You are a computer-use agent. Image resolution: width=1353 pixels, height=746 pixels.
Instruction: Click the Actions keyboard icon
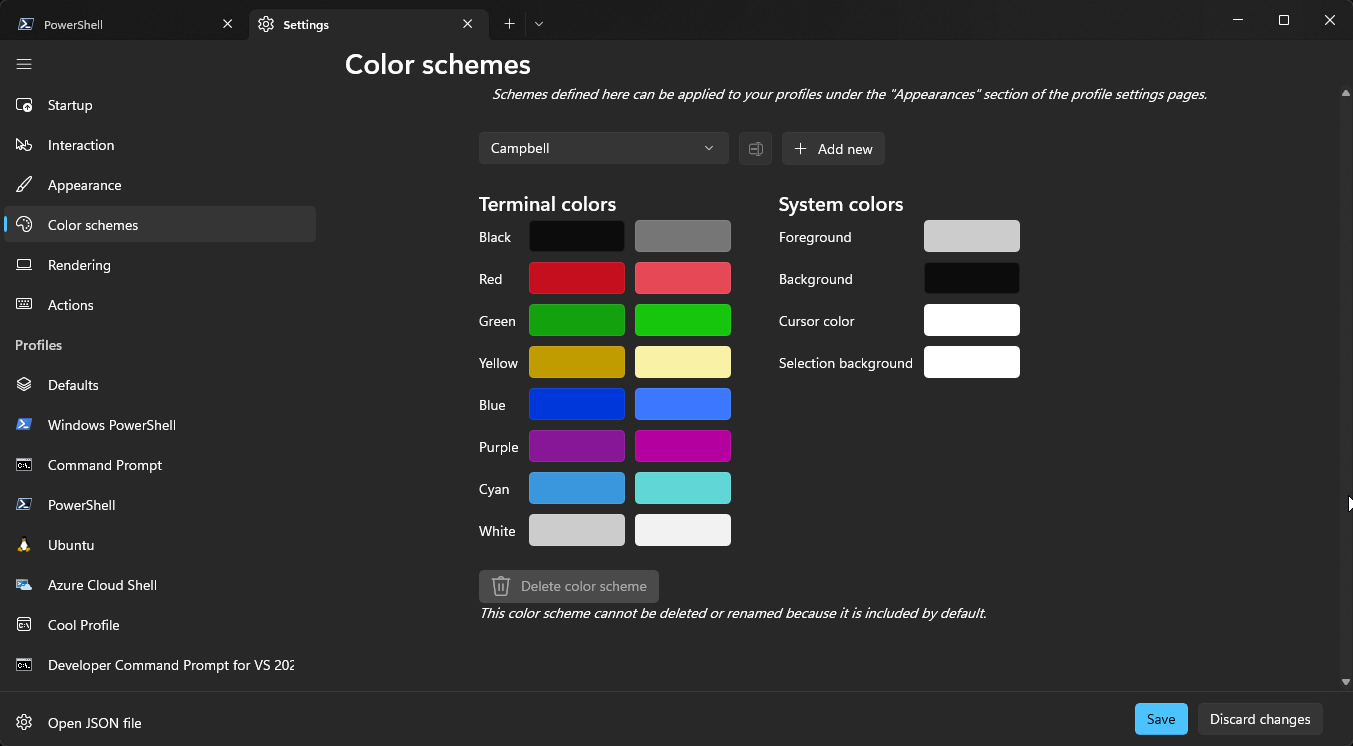[25, 305]
